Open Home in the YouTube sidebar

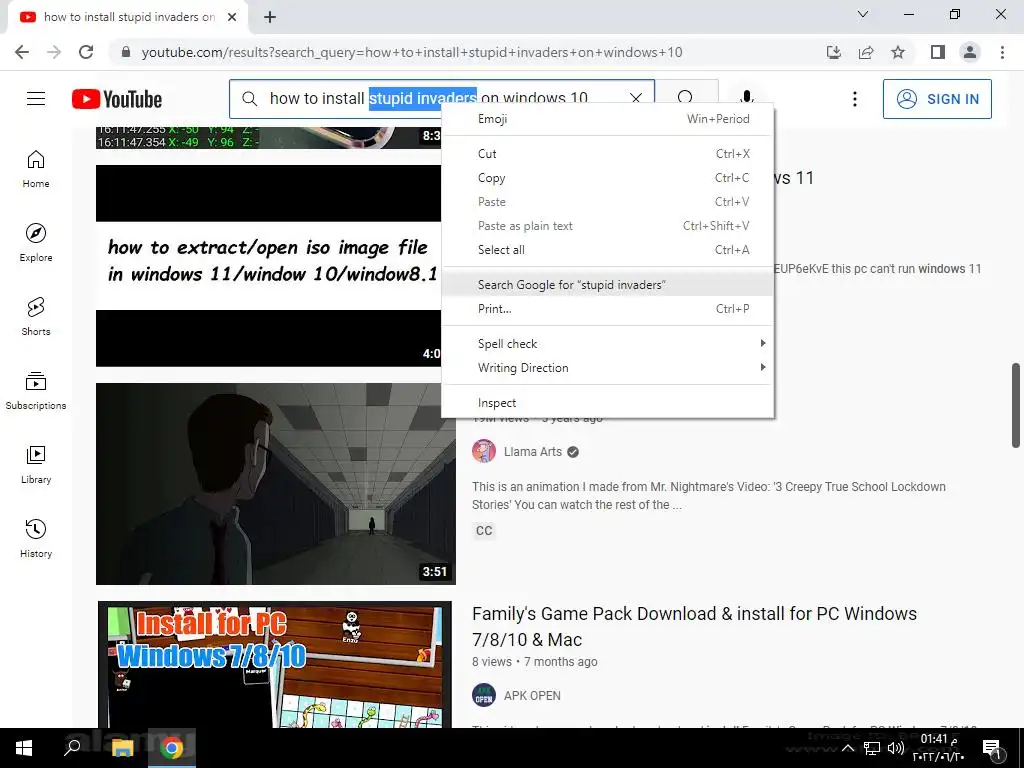(x=36, y=168)
